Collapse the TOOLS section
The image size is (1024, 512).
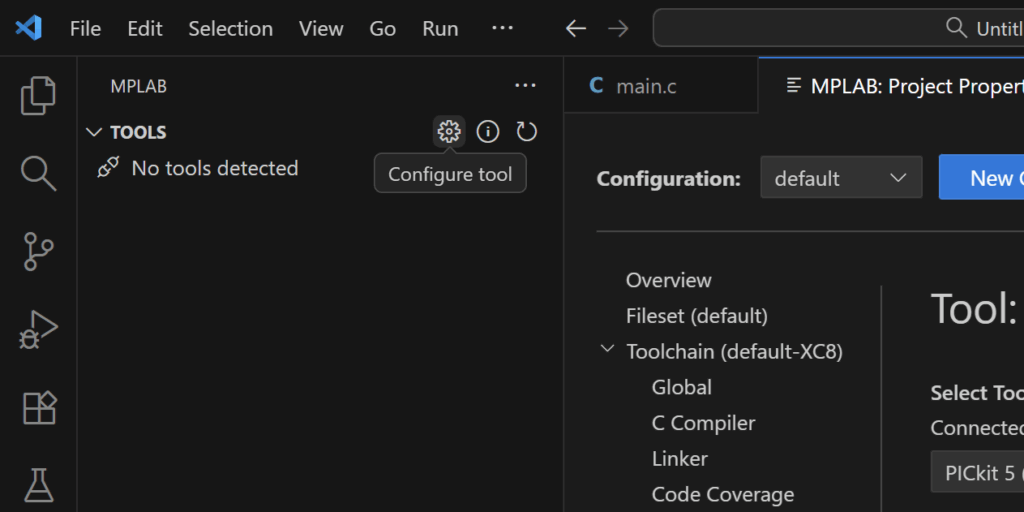95,132
